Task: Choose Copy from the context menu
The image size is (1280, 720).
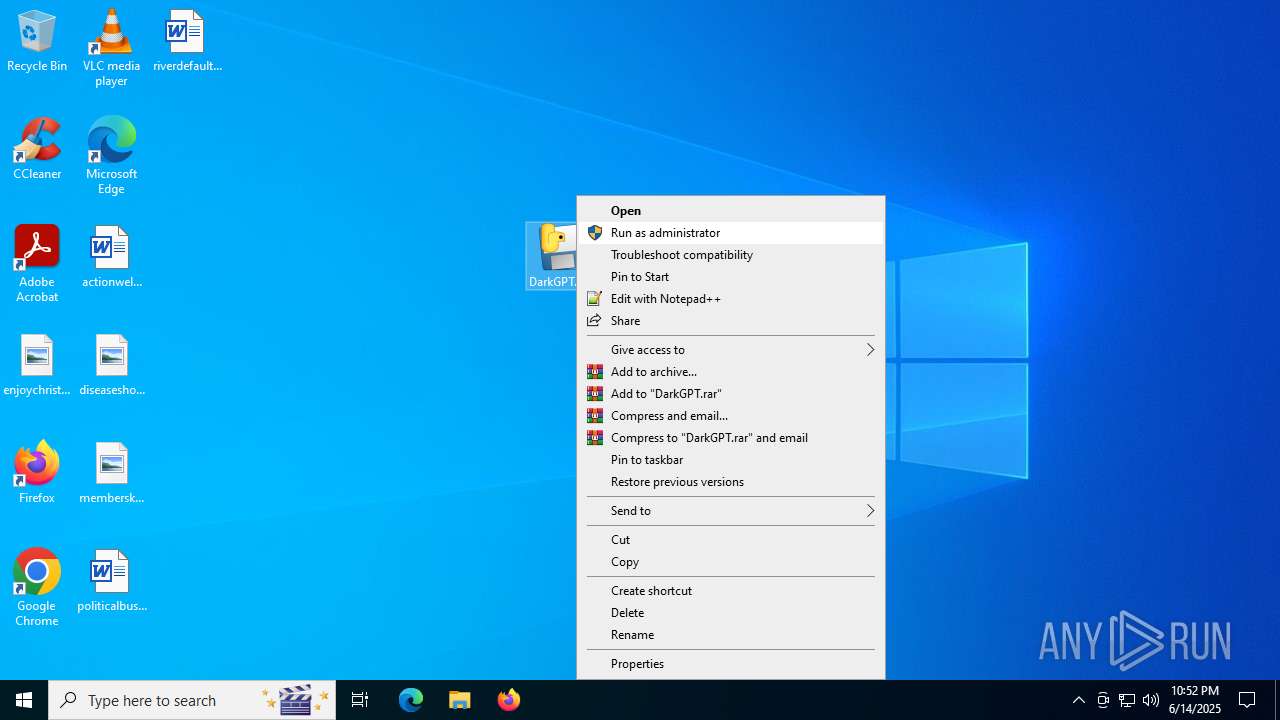Action: click(730, 561)
